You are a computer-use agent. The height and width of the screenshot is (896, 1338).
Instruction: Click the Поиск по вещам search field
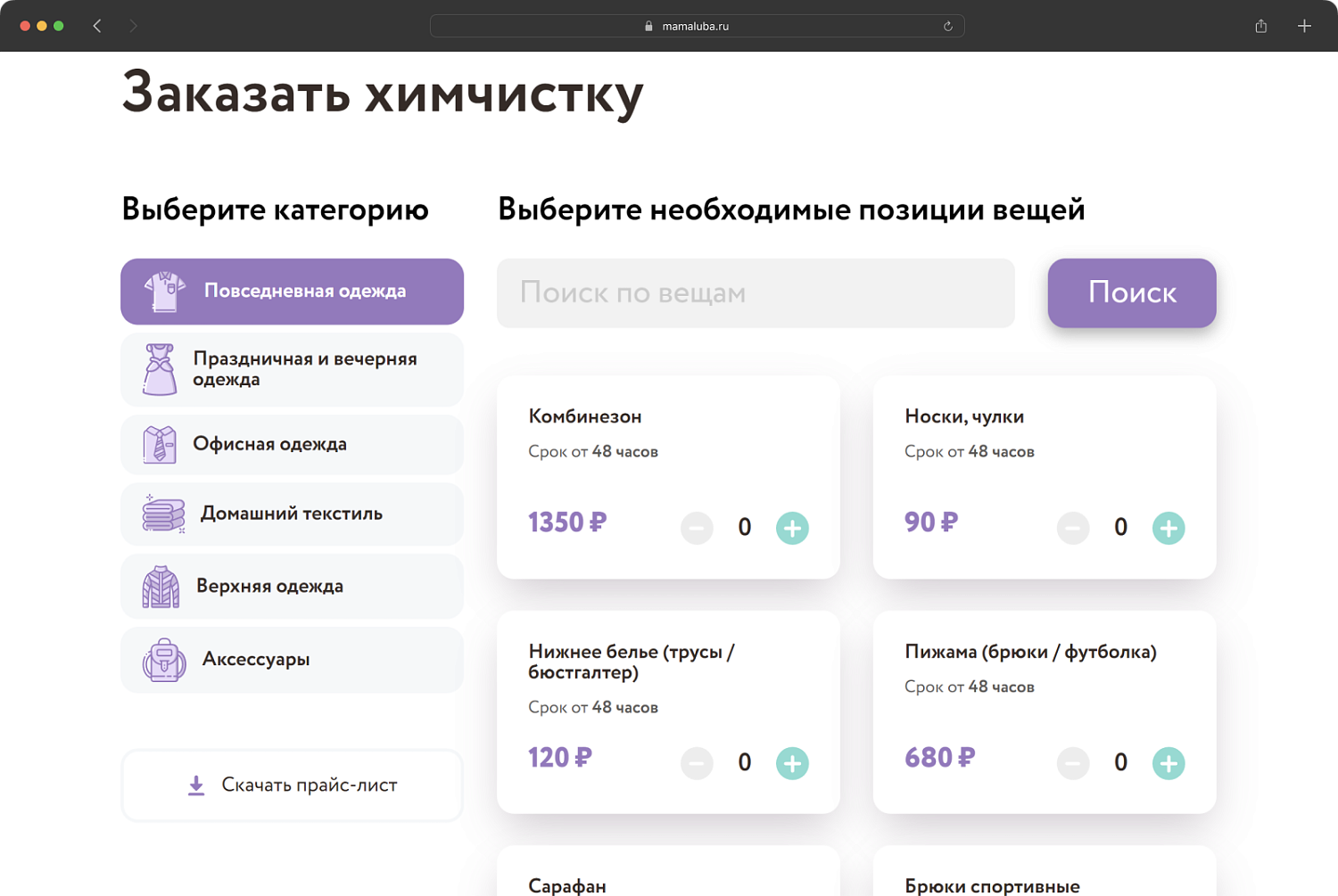(x=756, y=292)
